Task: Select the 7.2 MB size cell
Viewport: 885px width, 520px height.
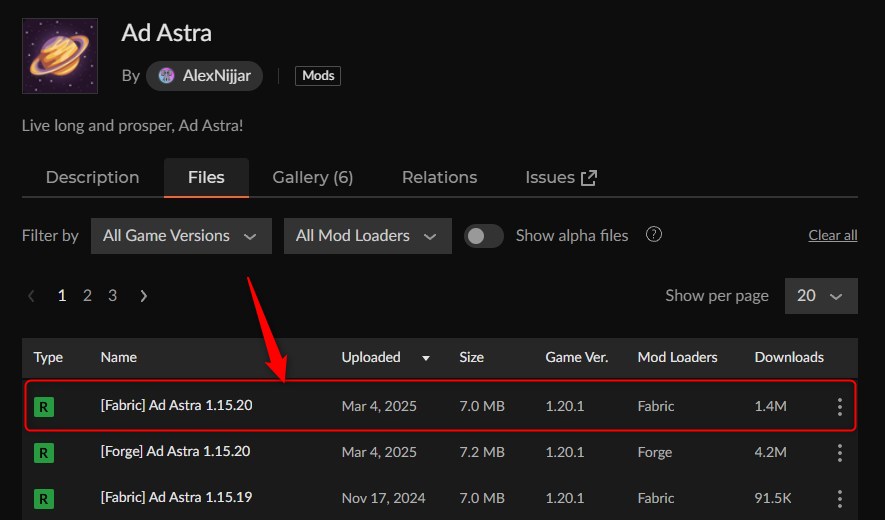Action: [x=482, y=453]
